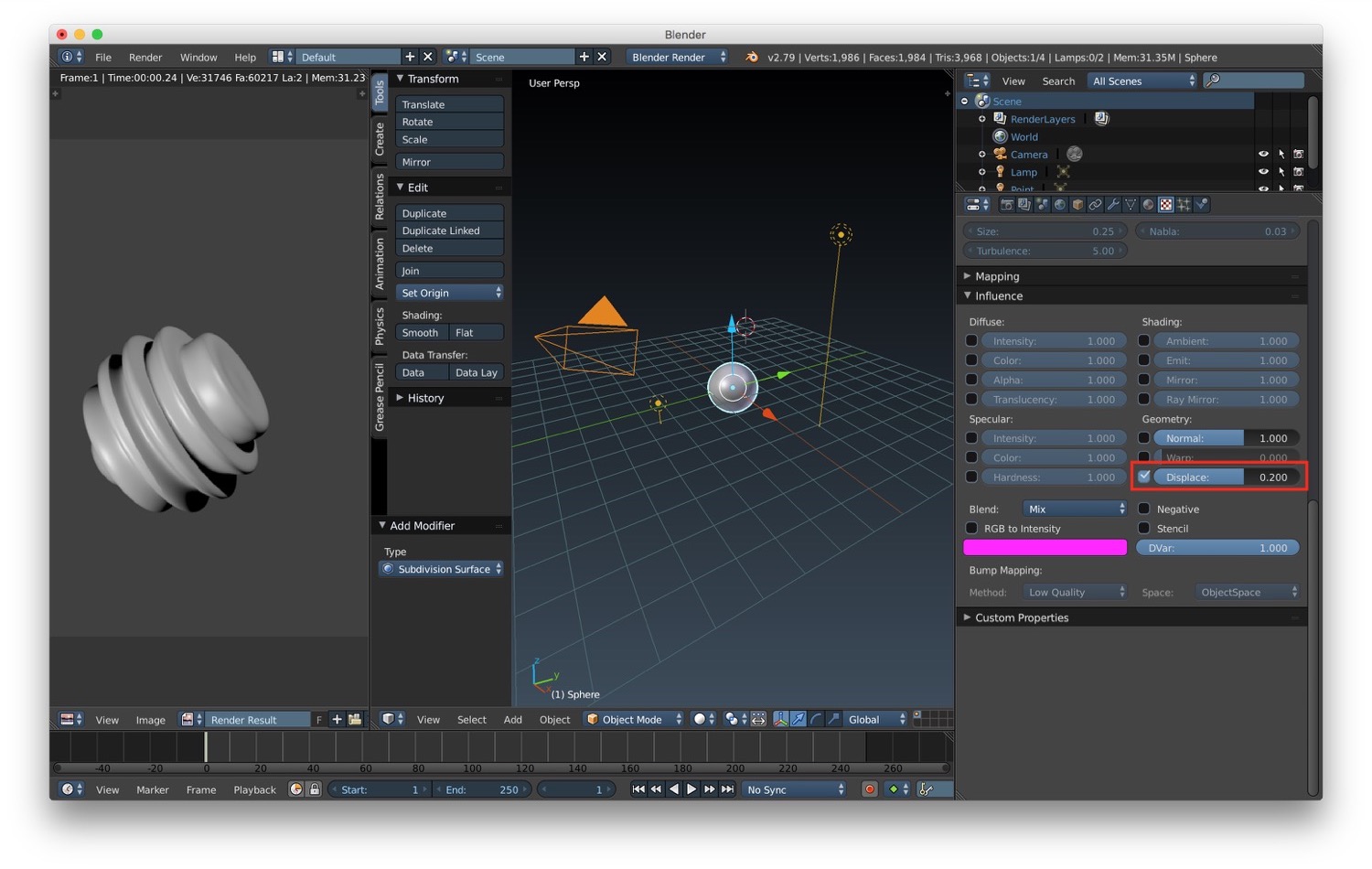The image size is (1372, 869).
Task: Switch to the Physics tab in tool shelf
Action: point(380,326)
